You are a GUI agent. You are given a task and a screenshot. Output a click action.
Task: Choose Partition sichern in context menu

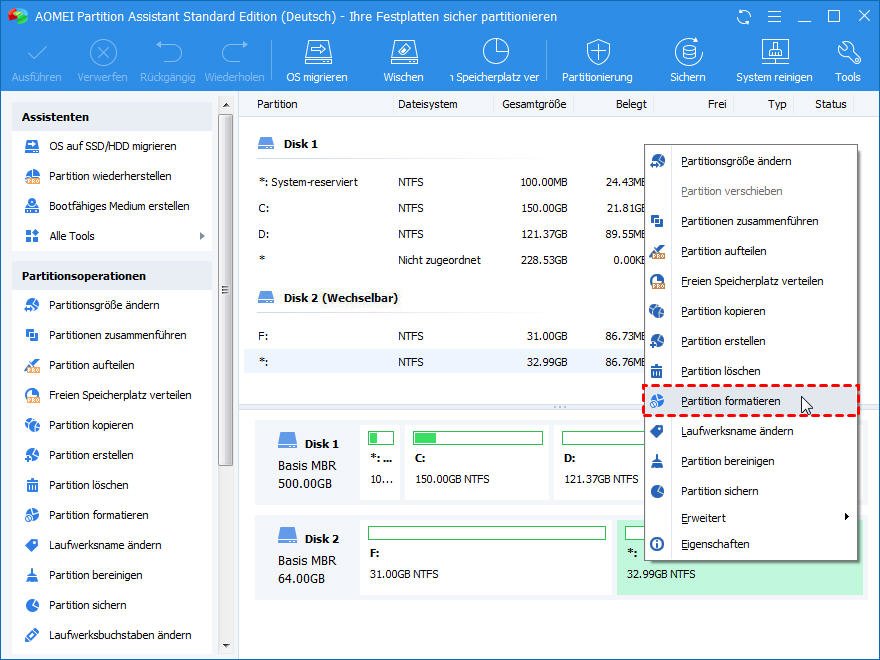pyautogui.click(x=750, y=491)
